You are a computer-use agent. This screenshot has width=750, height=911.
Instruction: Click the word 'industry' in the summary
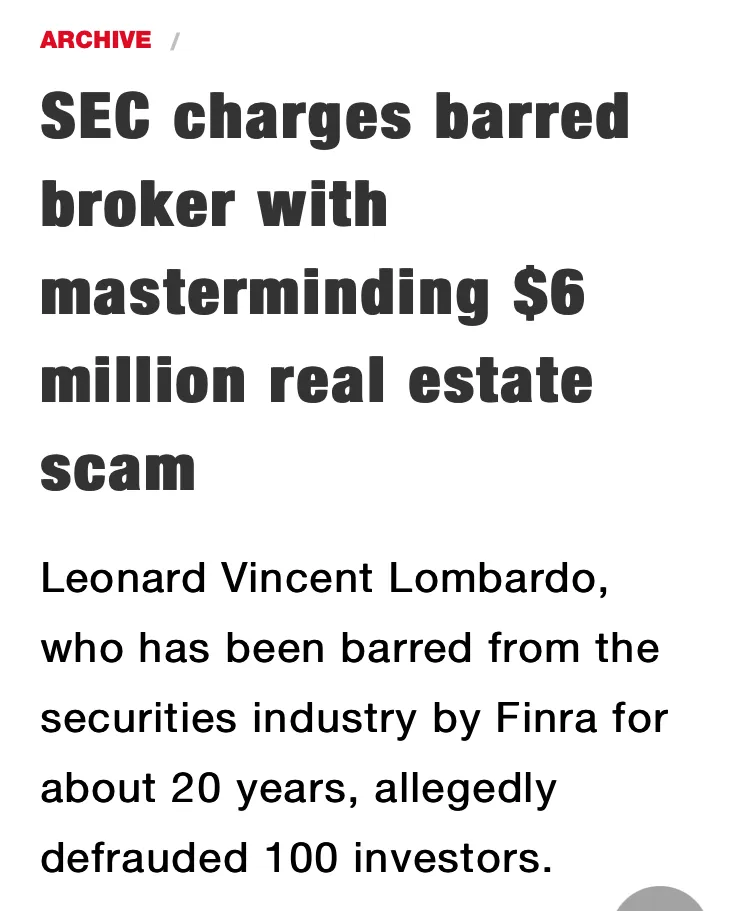(x=335, y=719)
